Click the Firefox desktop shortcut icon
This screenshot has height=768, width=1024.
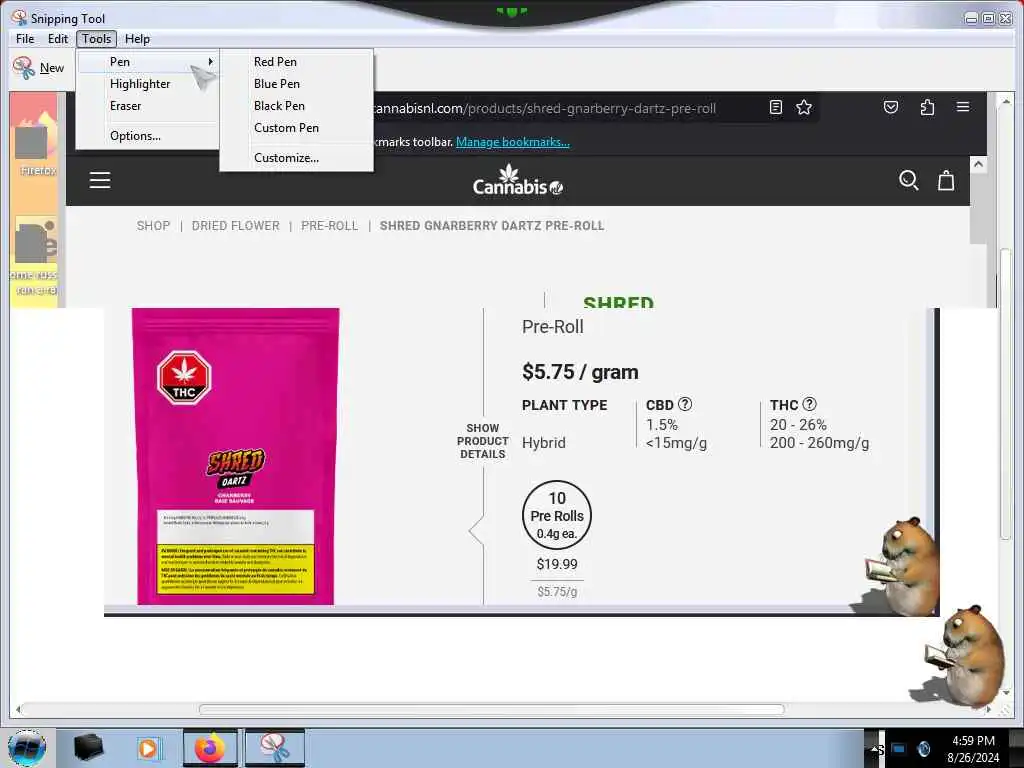pyautogui.click(x=35, y=144)
